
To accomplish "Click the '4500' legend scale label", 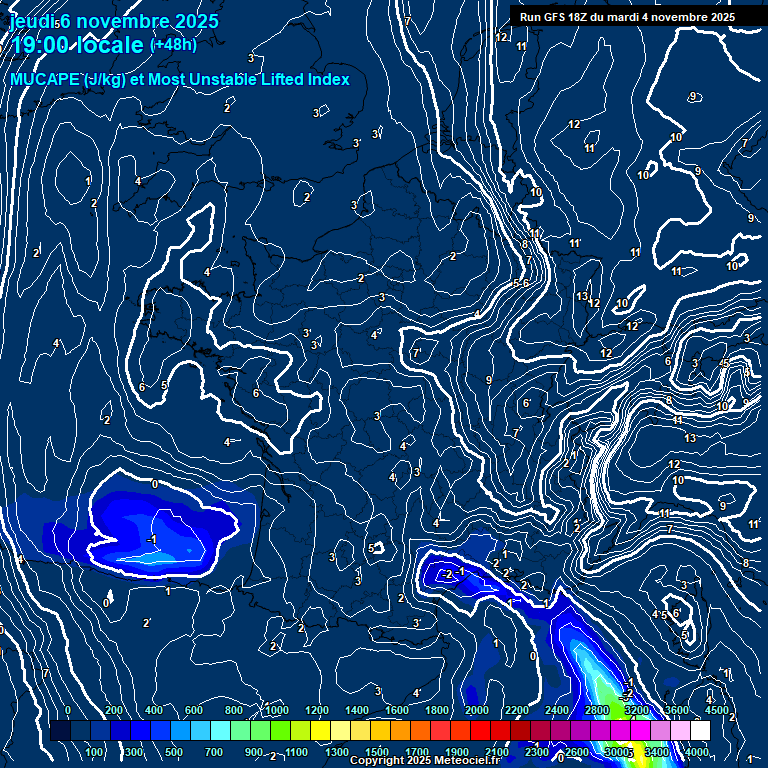I will [x=717, y=710].
